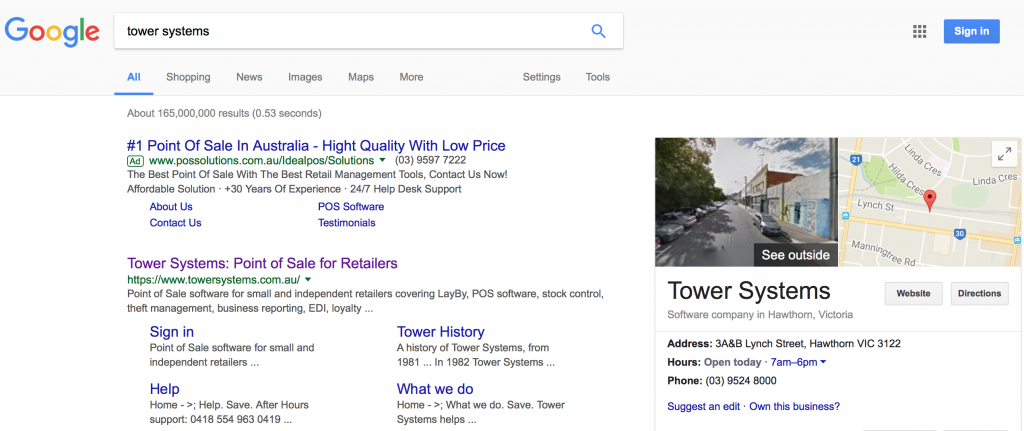
Task: Click phone number (03) 9597 7222
Action: (x=430, y=160)
